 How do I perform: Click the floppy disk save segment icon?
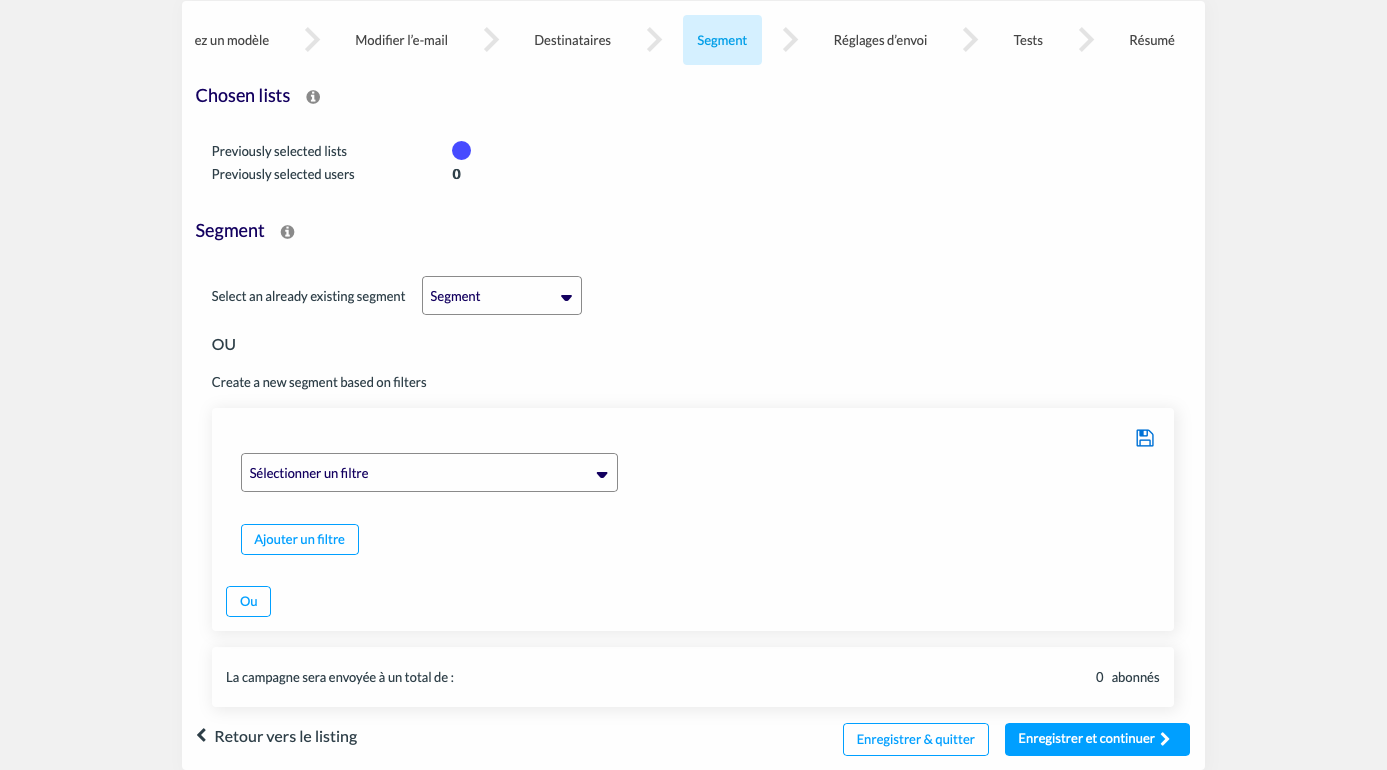click(1145, 438)
